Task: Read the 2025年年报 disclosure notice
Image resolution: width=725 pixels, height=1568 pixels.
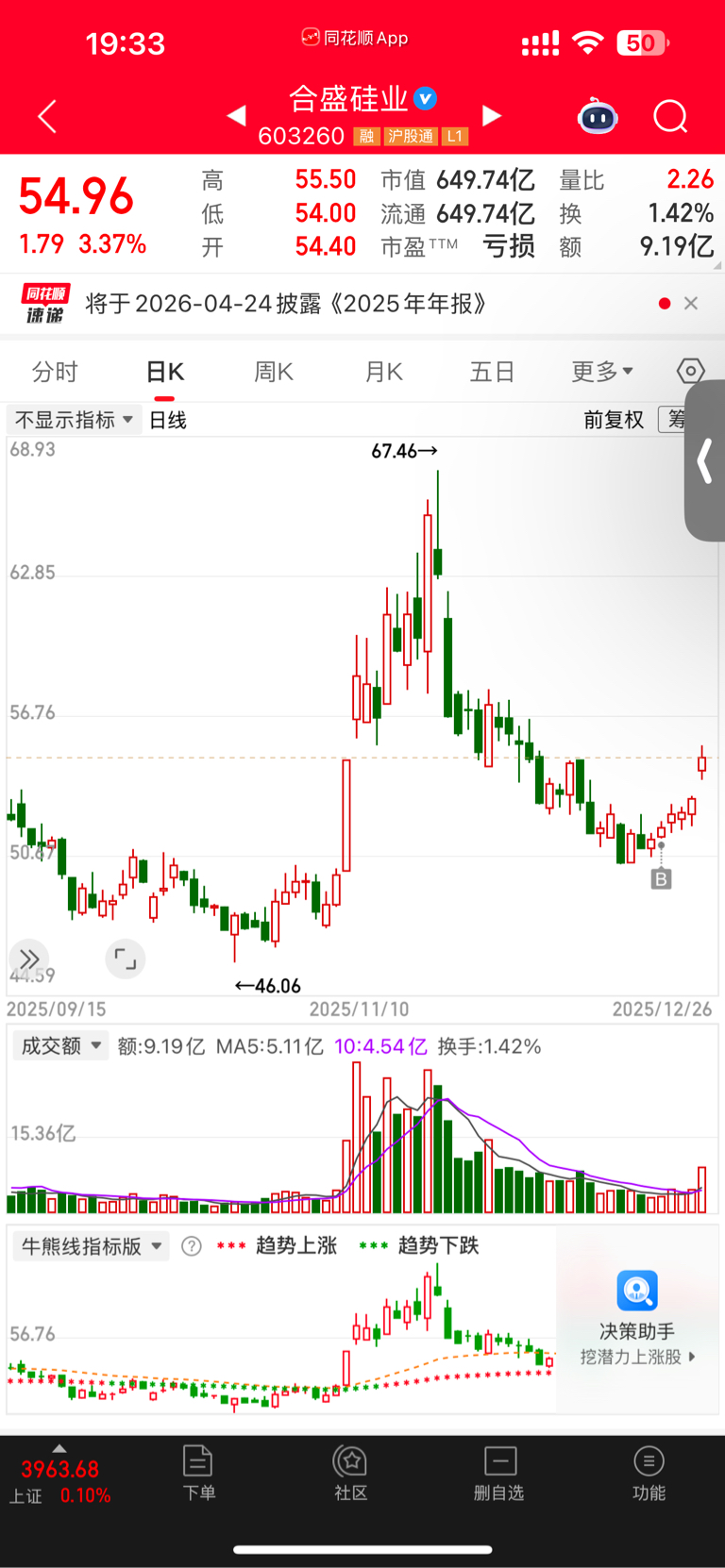Action: point(287,304)
